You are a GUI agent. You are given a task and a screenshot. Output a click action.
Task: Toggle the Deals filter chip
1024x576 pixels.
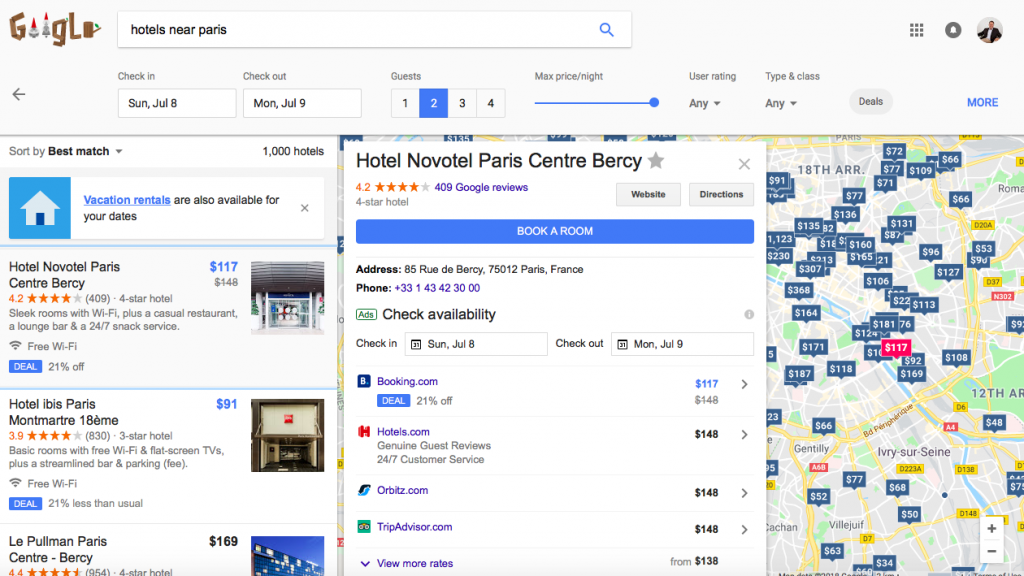tap(871, 102)
